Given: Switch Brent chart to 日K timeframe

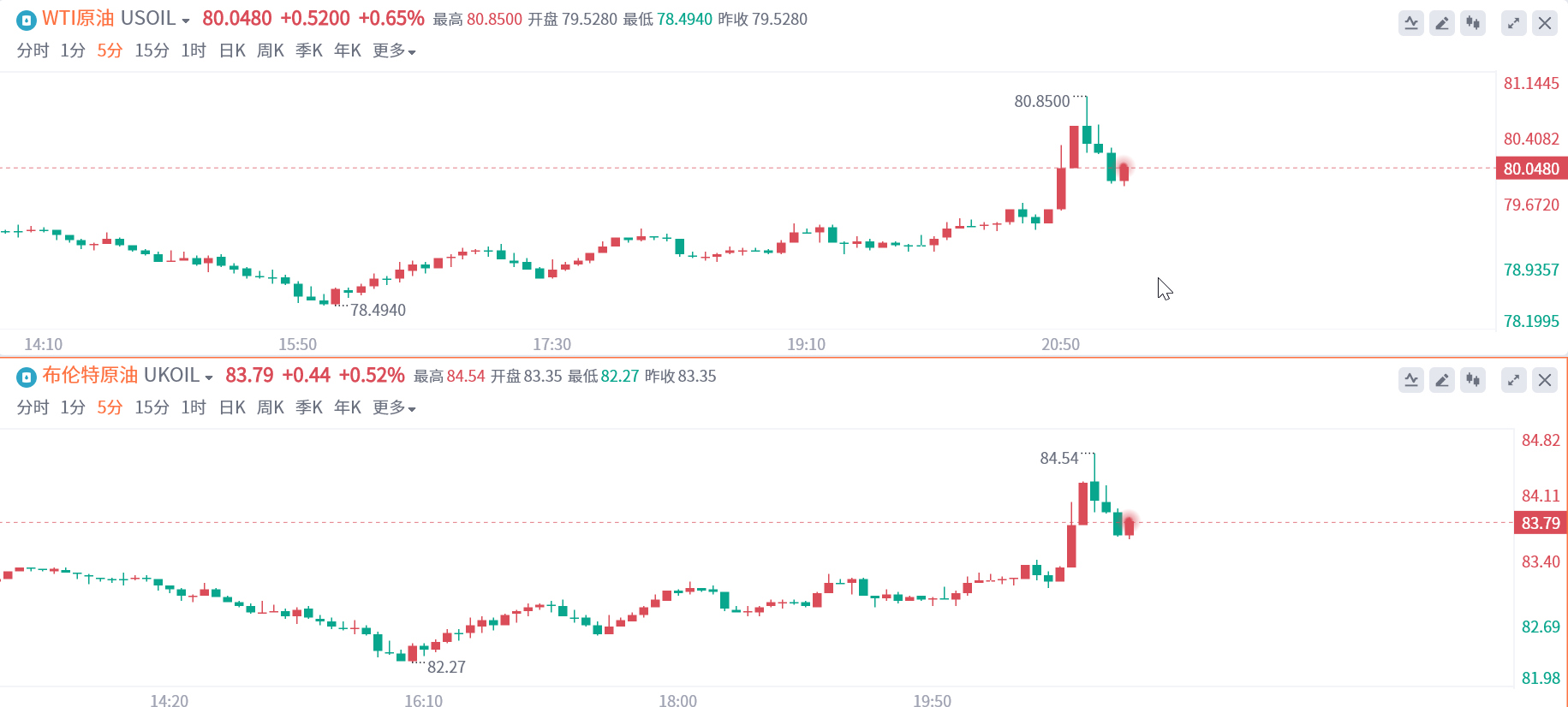Looking at the screenshot, I should (232, 408).
